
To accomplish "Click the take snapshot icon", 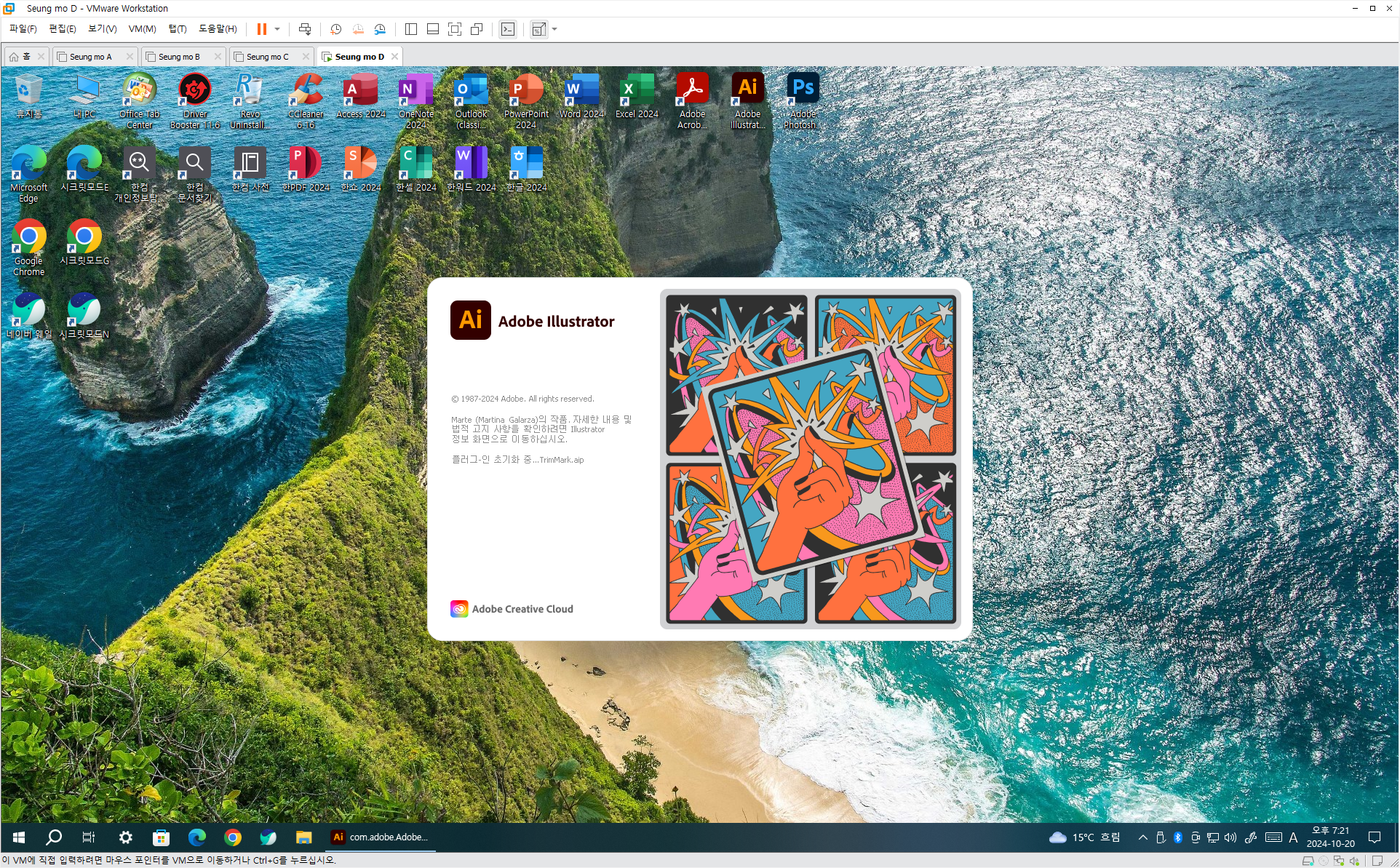I will coord(335,29).
